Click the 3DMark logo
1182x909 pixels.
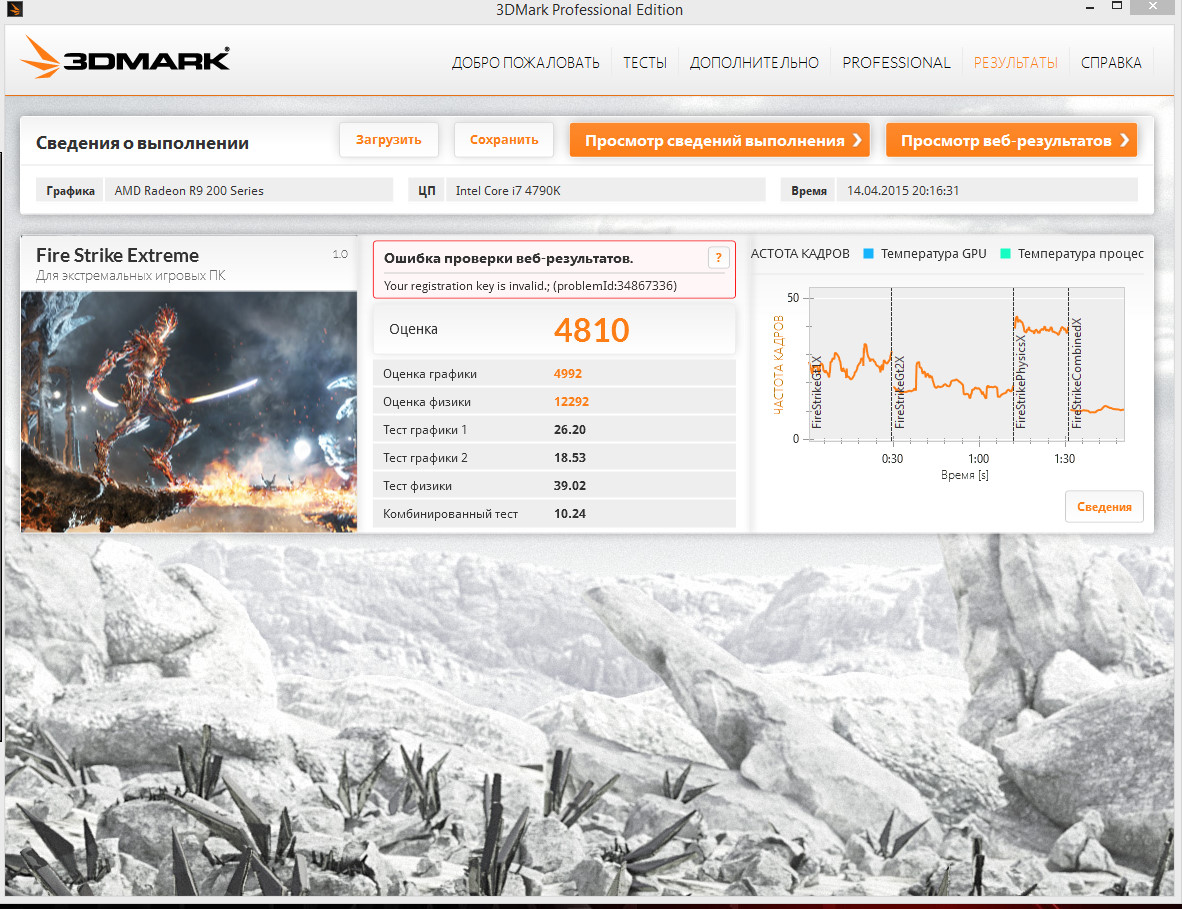click(x=125, y=57)
